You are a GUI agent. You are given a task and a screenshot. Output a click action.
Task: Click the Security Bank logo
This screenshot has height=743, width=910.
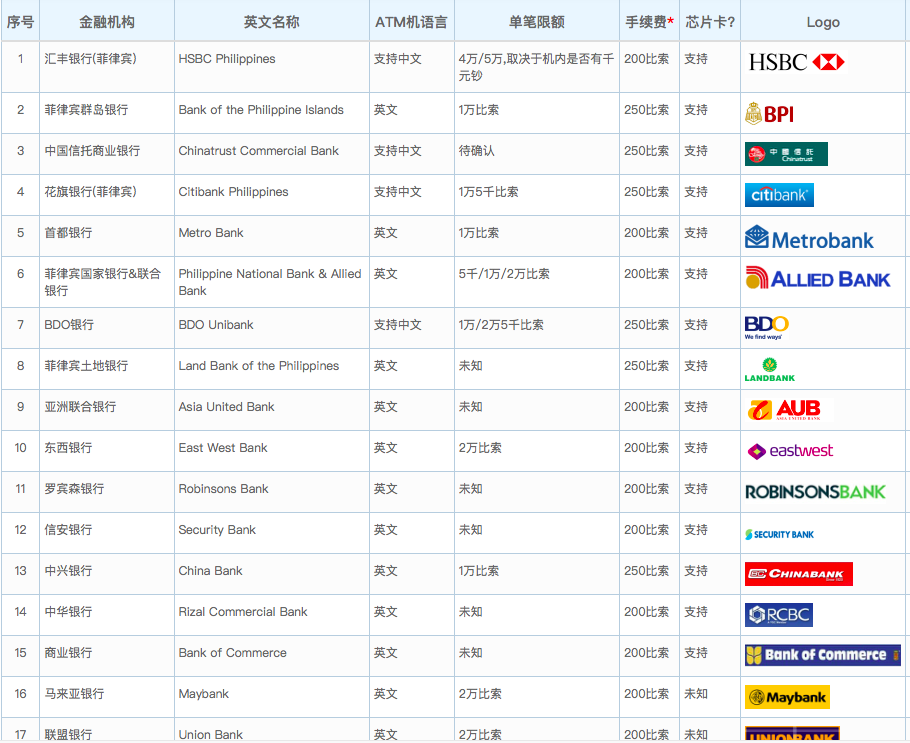point(779,534)
